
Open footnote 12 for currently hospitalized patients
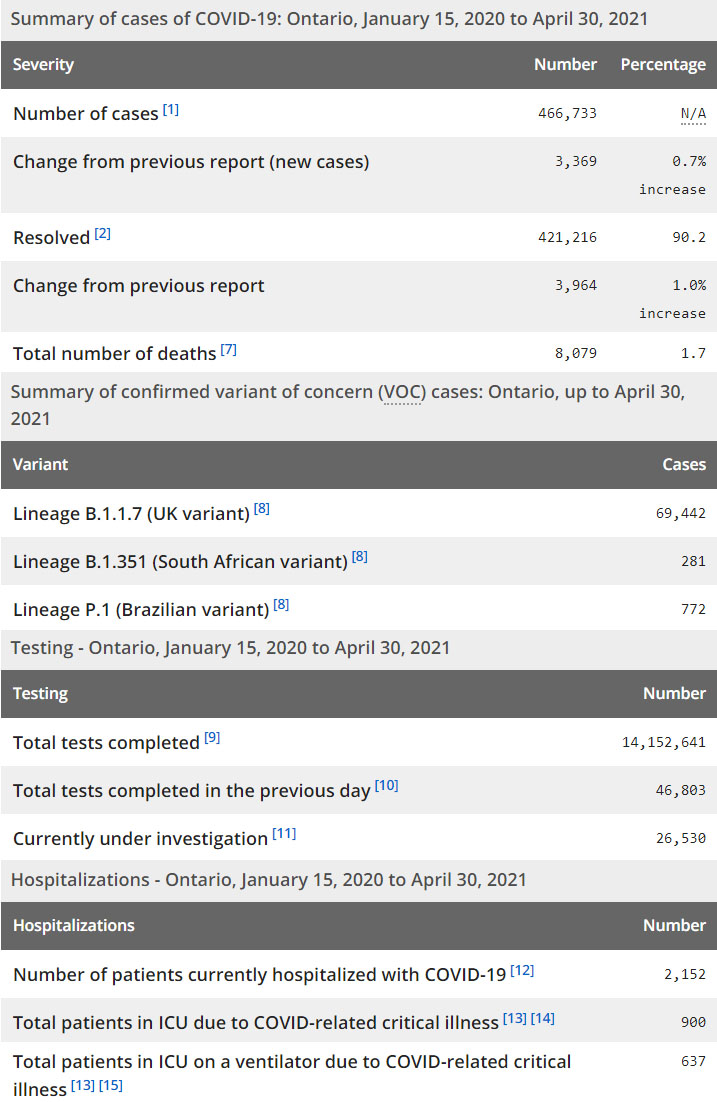[x=523, y=970]
